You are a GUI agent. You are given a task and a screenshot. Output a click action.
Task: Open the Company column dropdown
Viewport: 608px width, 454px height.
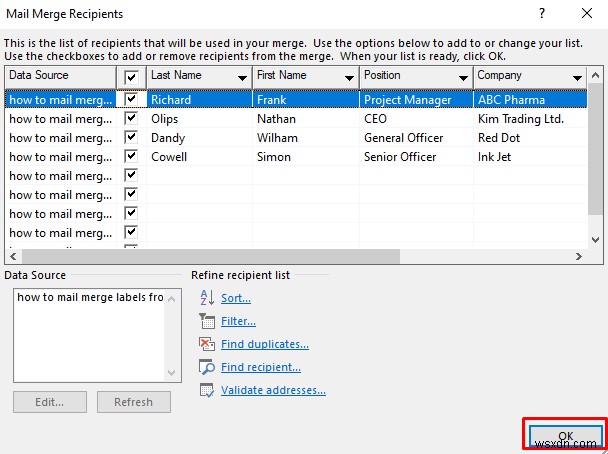click(577, 78)
